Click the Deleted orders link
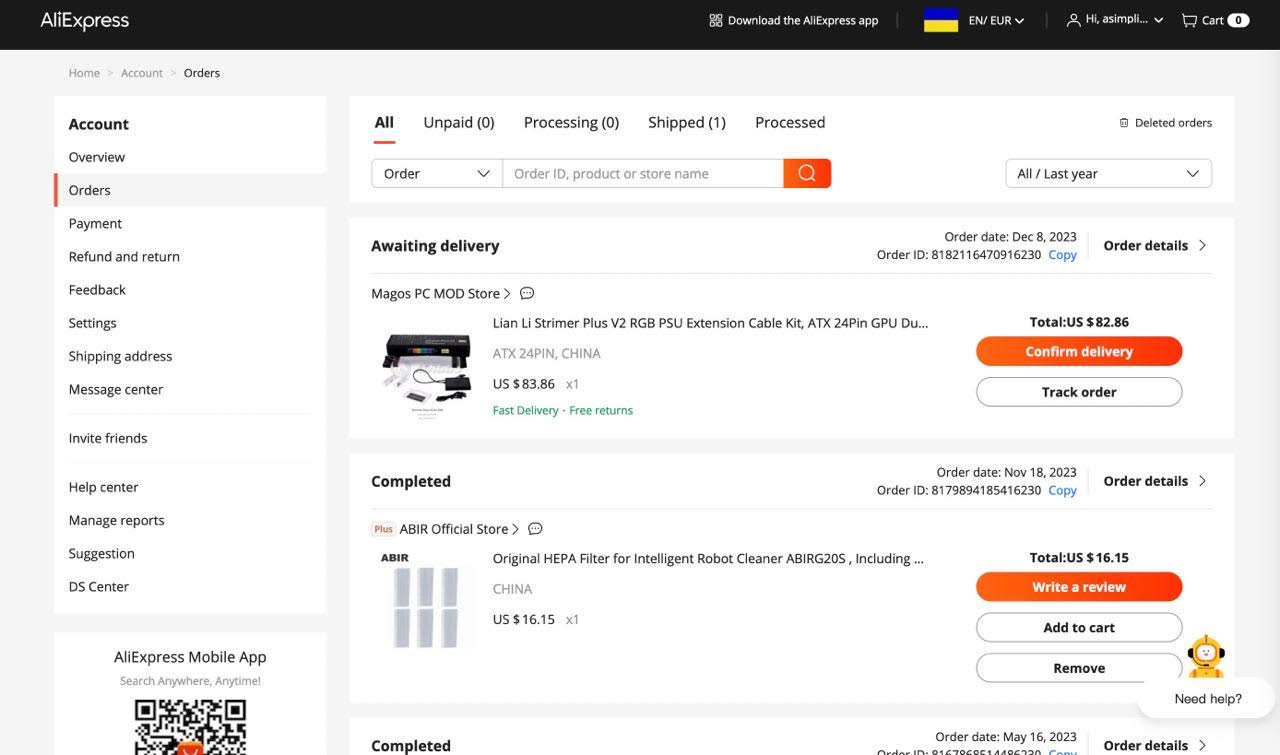The width and height of the screenshot is (1280, 755). tap(1173, 123)
